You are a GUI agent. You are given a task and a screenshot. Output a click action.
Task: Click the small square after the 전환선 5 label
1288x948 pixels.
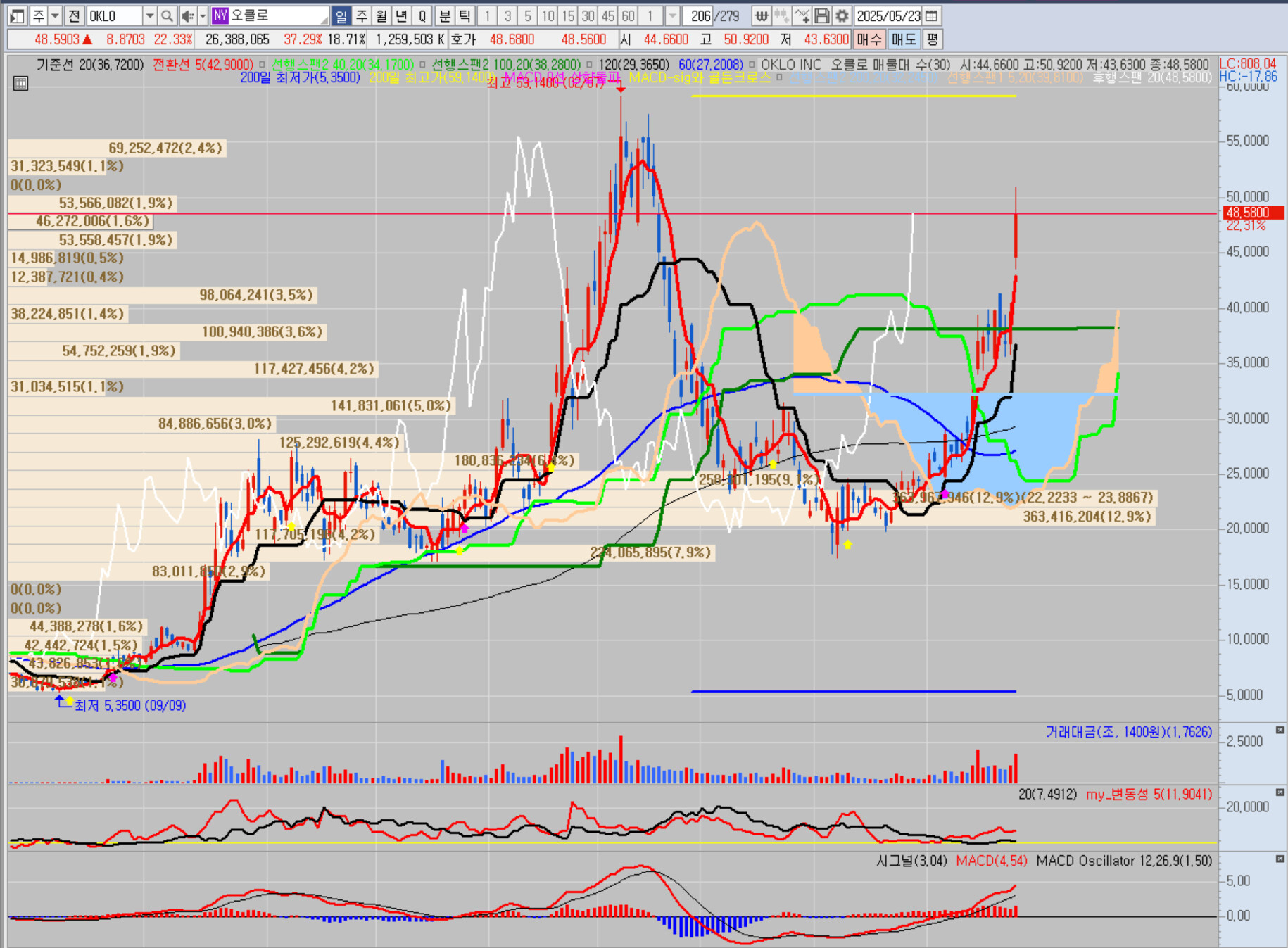(262, 65)
